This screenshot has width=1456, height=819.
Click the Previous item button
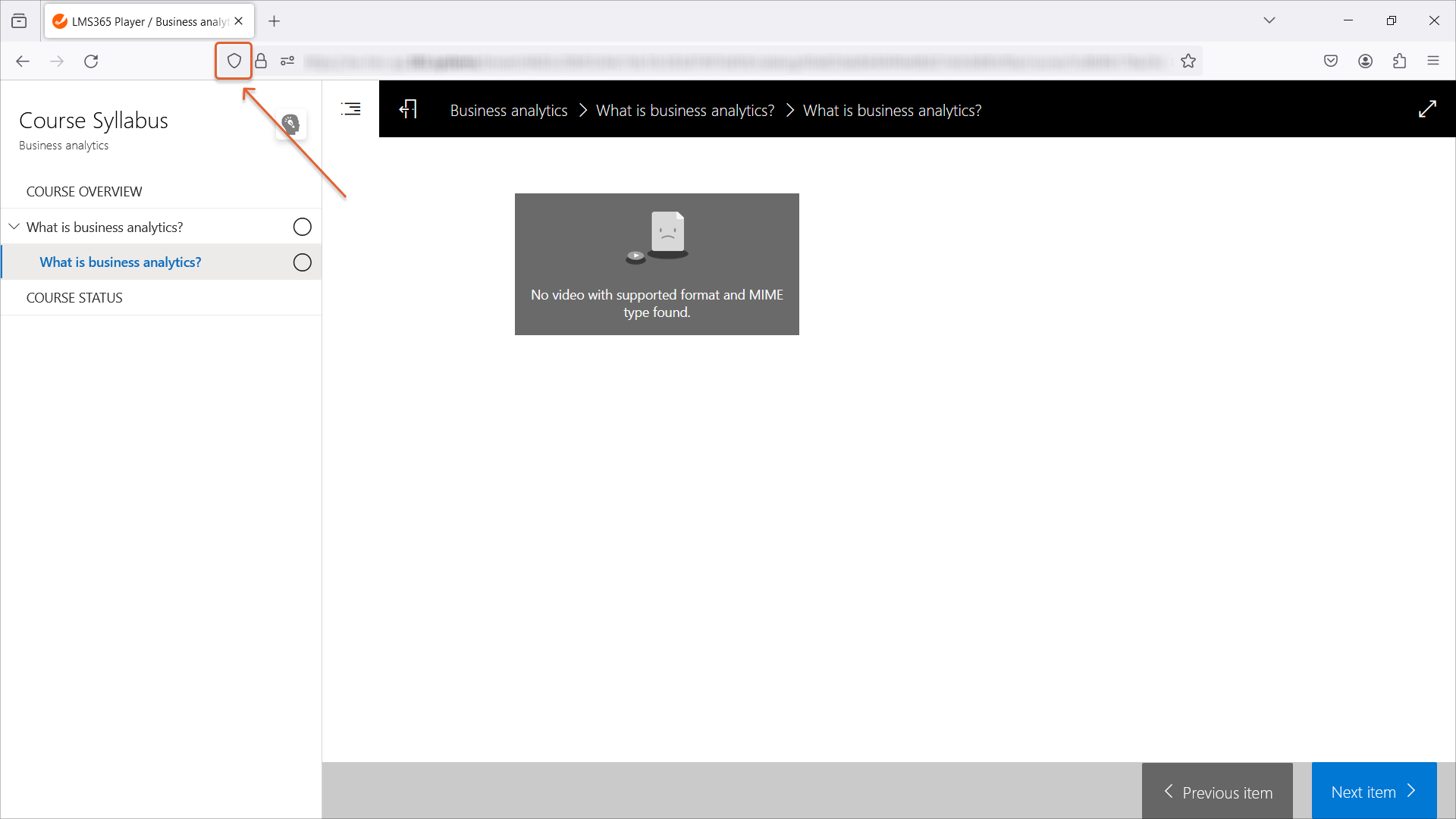tap(1217, 792)
